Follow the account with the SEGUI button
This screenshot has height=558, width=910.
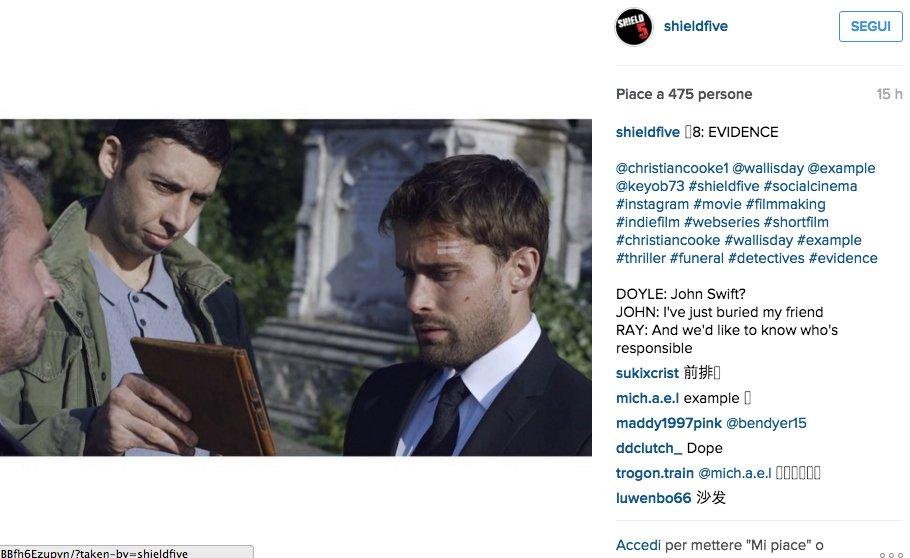870,26
